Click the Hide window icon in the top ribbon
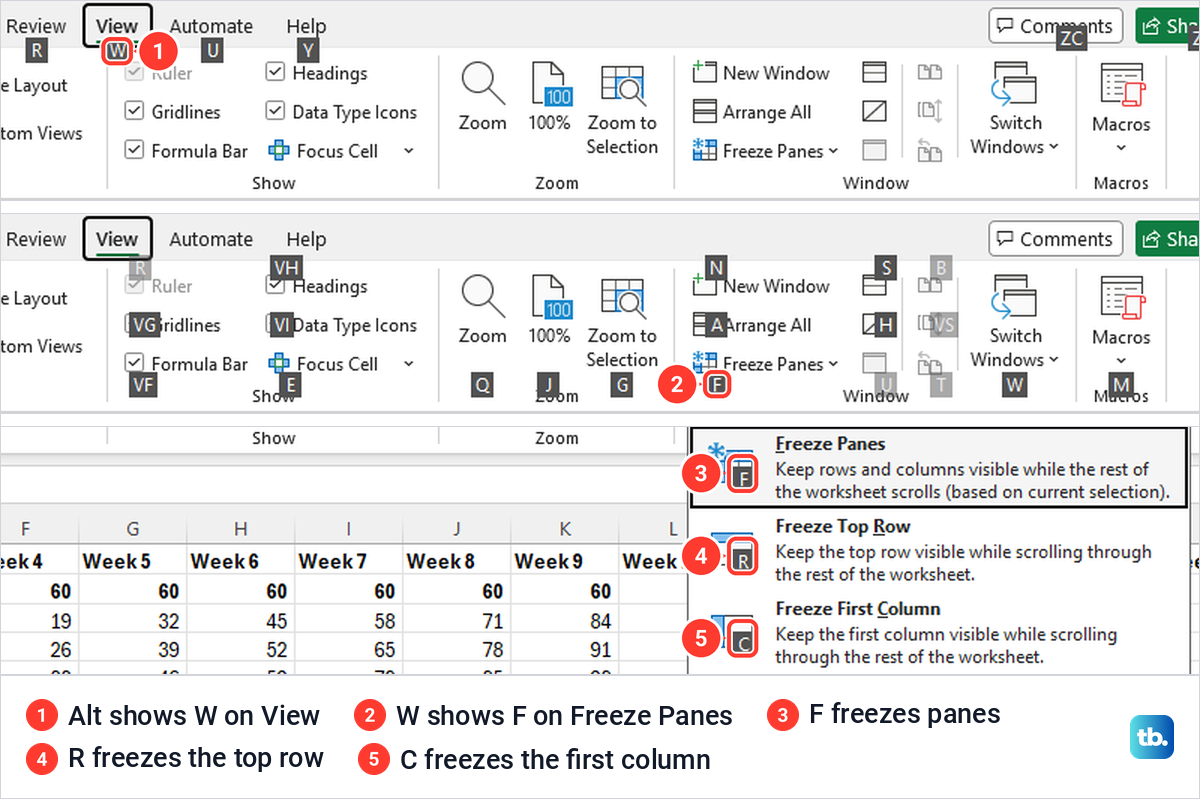 (874, 111)
